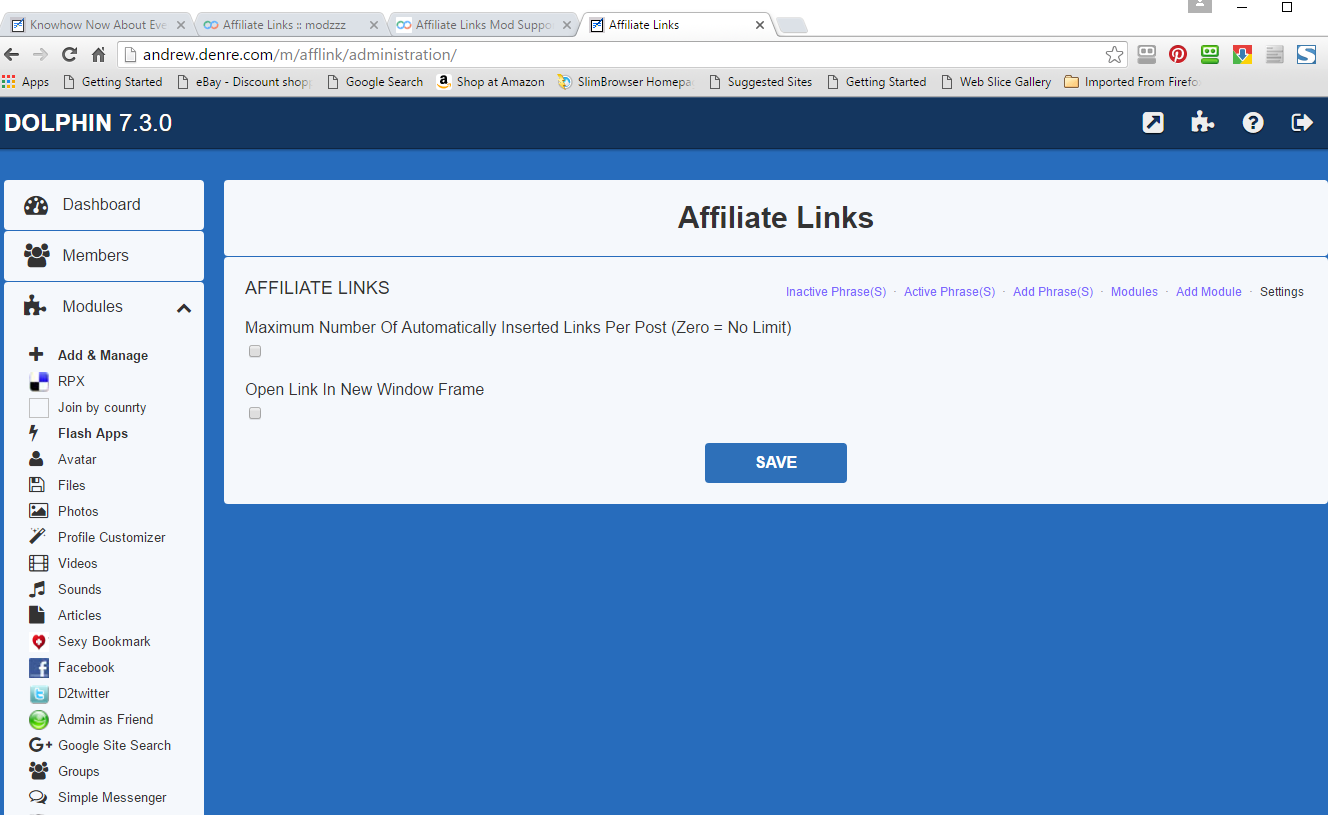Open the RPX module icon
Image resolution: width=1328 pixels, height=815 pixels.
coord(39,381)
